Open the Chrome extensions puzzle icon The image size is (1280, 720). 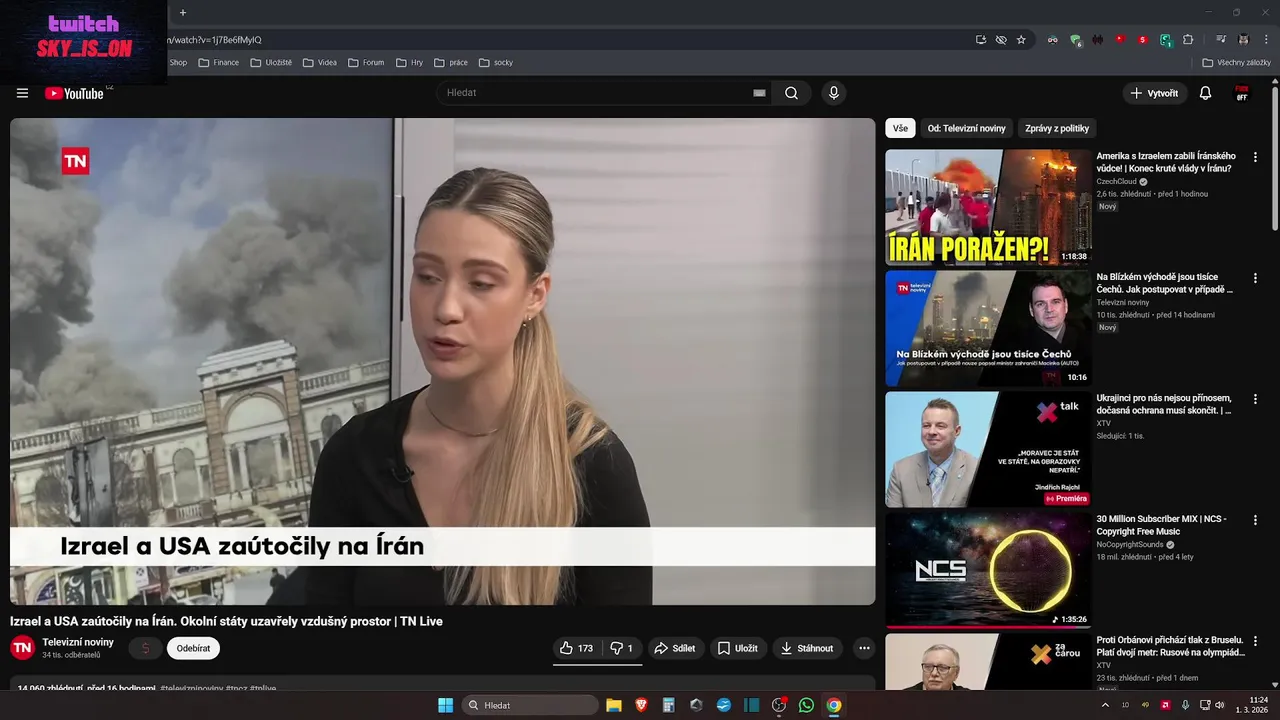[1188, 40]
